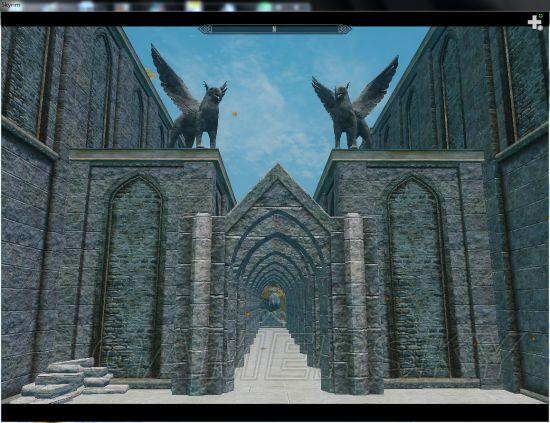
Task: Click the blurred green icon in the top bar
Action: [x=265, y=6]
